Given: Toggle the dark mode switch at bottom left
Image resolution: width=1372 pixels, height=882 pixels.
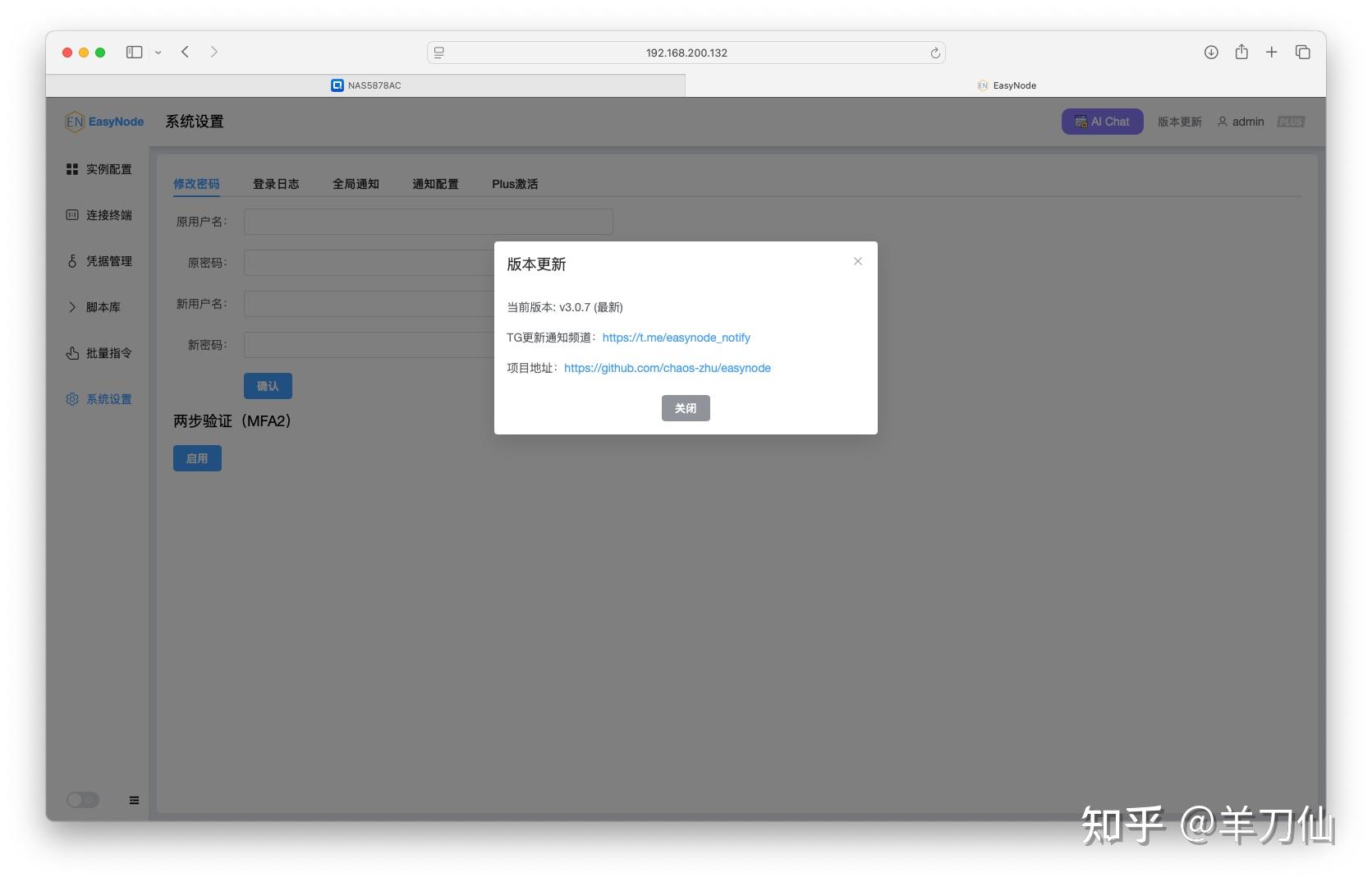Looking at the screenshot, I should 82,799.
